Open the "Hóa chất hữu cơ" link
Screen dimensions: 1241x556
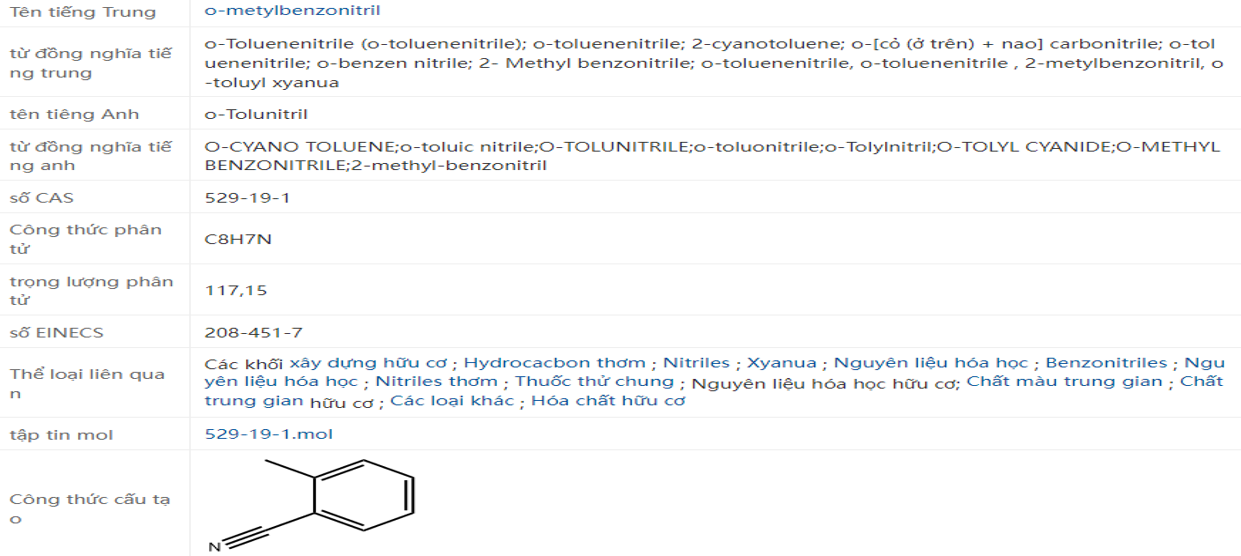(608, 401)
